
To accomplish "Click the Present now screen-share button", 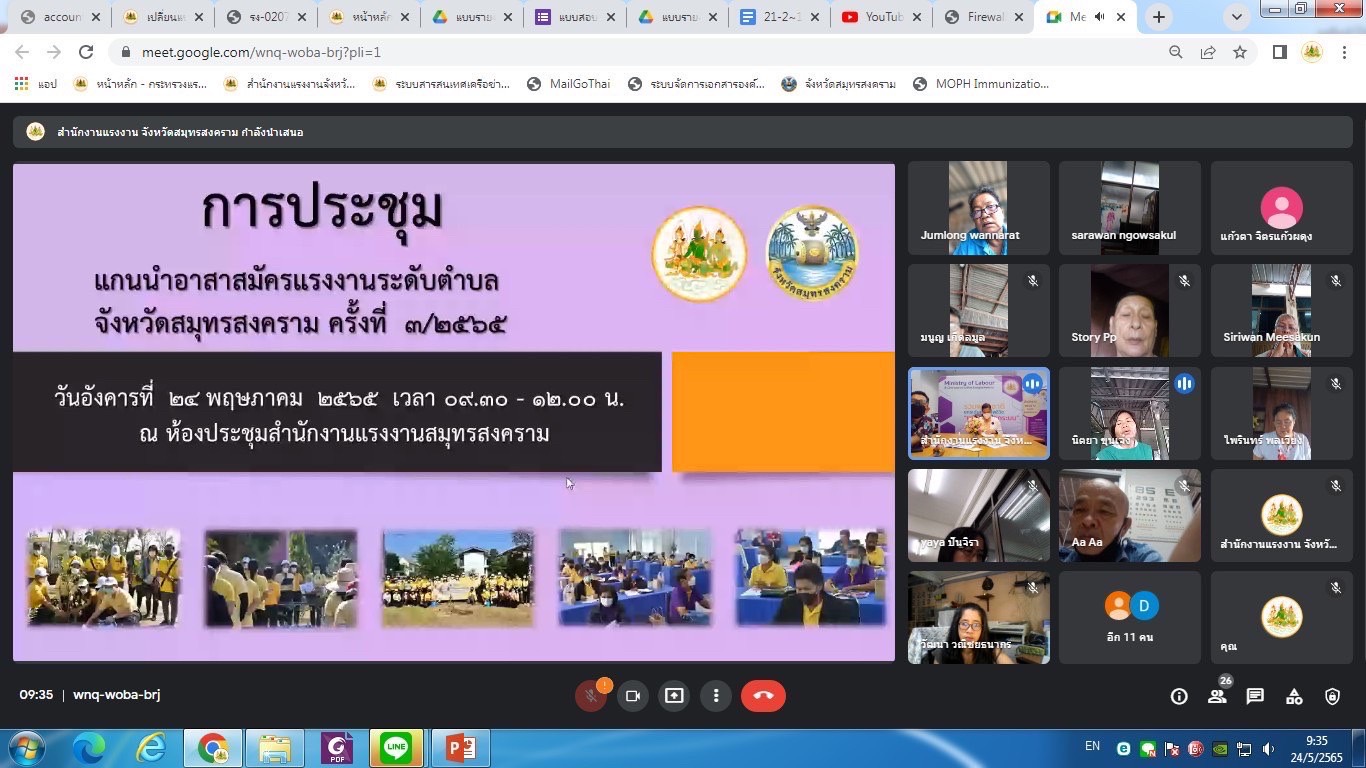I will point(674,696).
